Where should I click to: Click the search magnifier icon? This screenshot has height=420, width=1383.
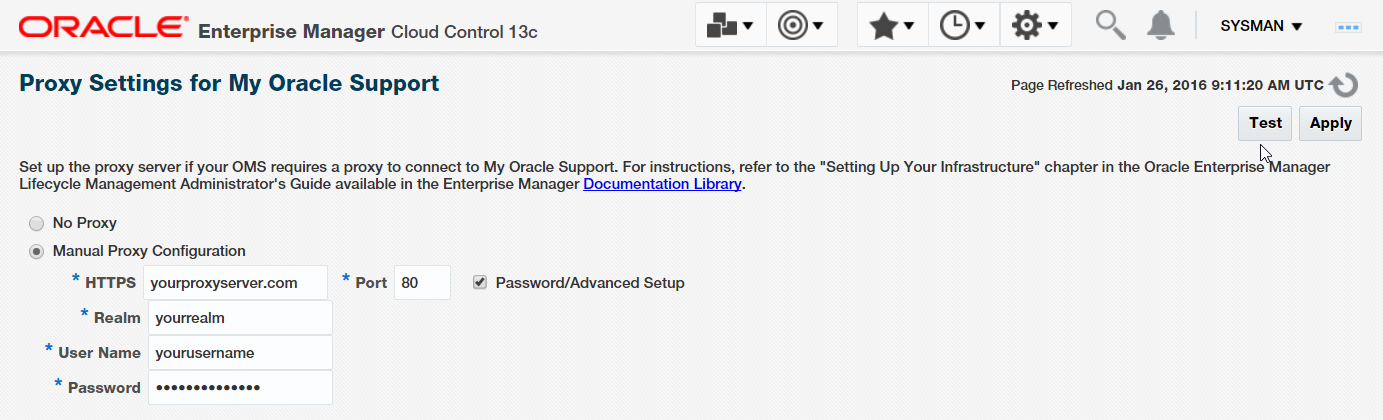pos(1111,25)
